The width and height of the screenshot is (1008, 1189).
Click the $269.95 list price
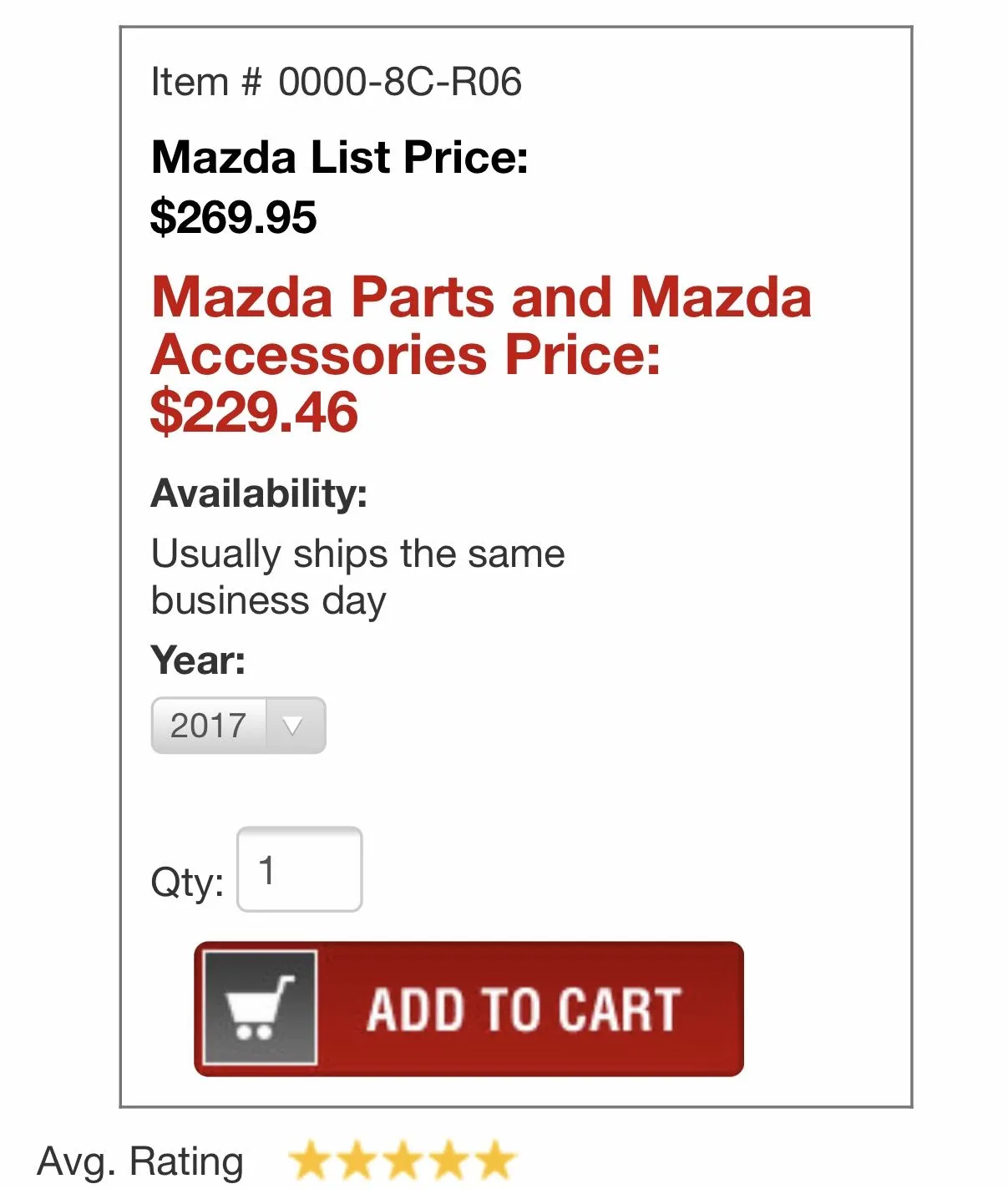(234, 217)
